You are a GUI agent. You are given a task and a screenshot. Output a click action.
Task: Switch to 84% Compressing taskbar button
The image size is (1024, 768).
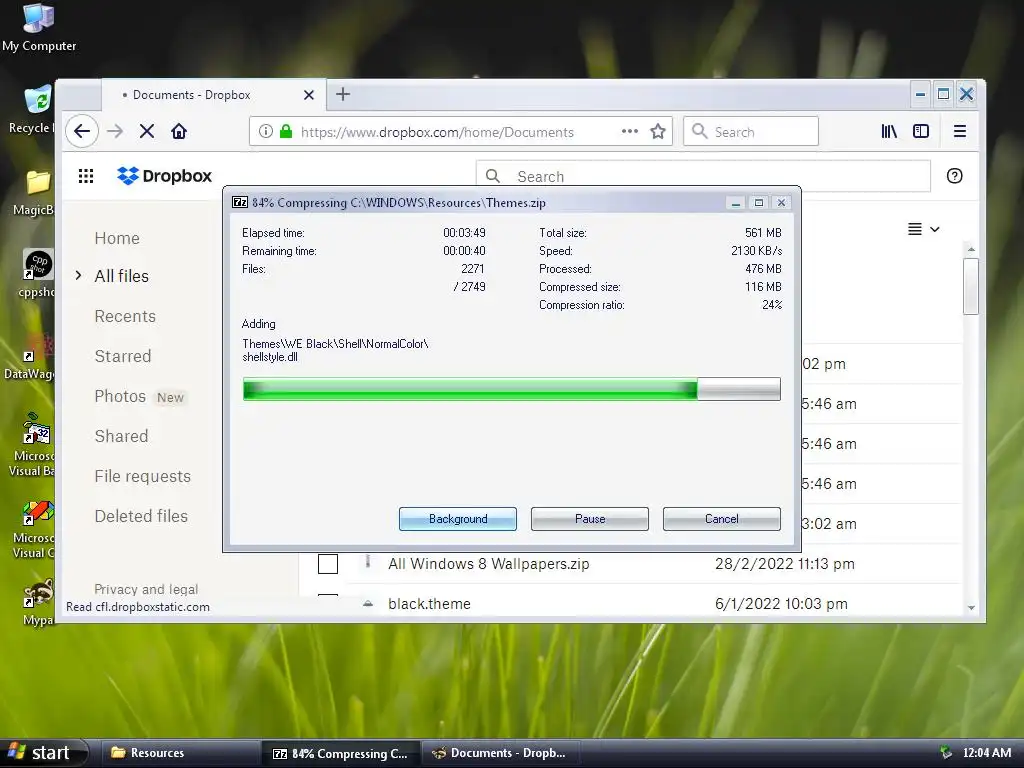coord(340,754)
